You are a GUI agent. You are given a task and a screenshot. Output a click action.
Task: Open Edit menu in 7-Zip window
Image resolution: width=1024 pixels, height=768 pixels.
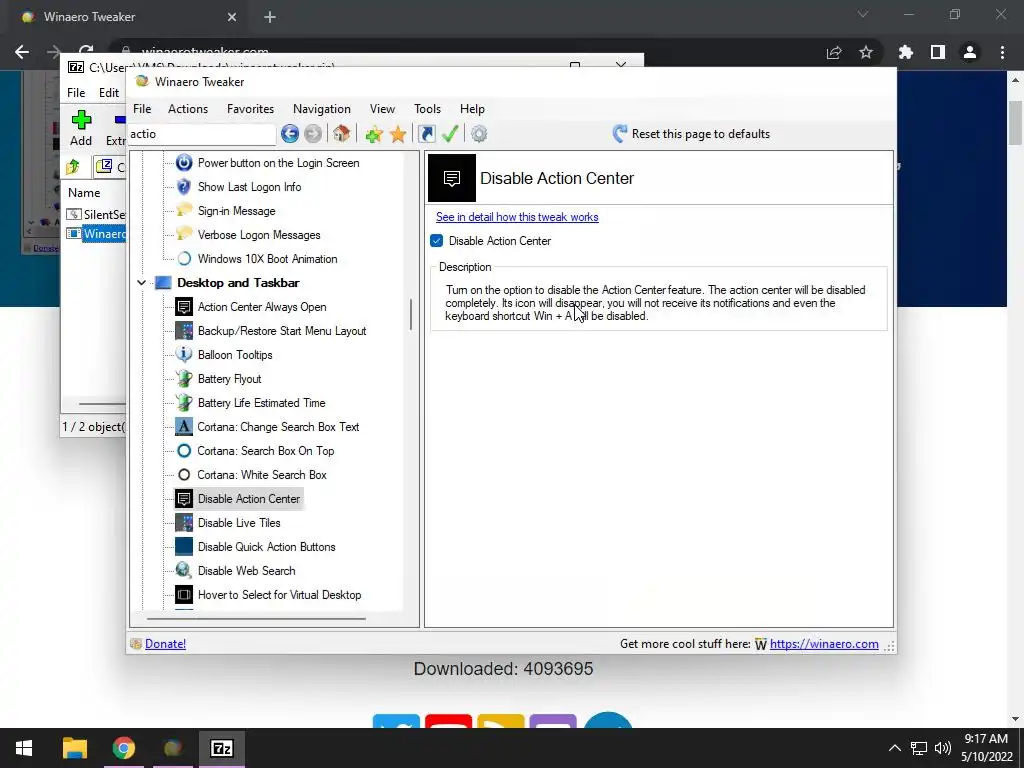[108, 93]
